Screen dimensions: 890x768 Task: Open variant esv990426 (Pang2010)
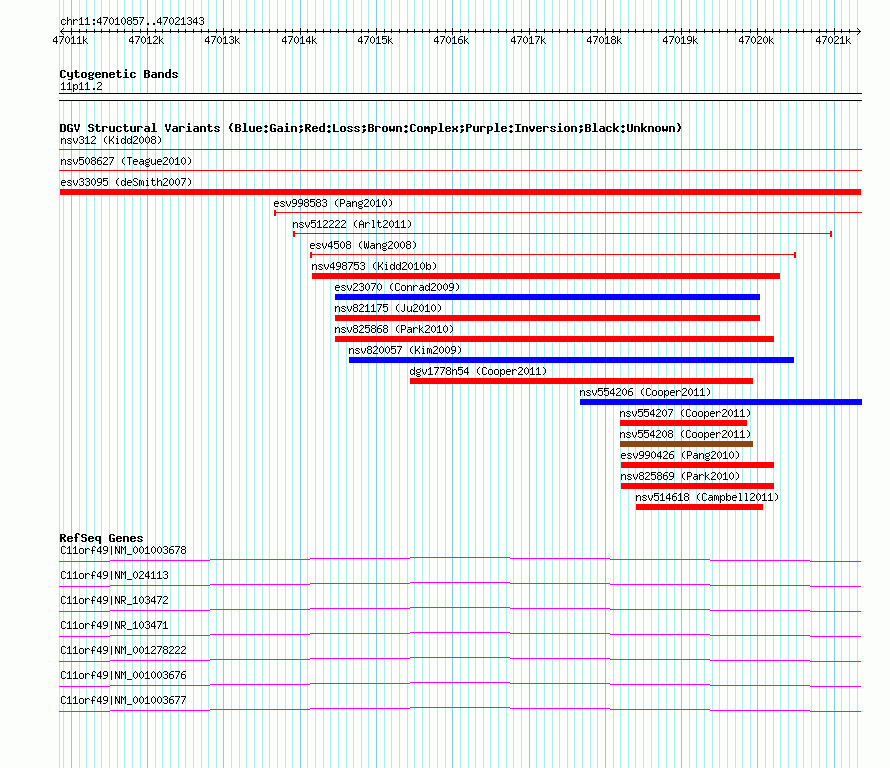680,455
